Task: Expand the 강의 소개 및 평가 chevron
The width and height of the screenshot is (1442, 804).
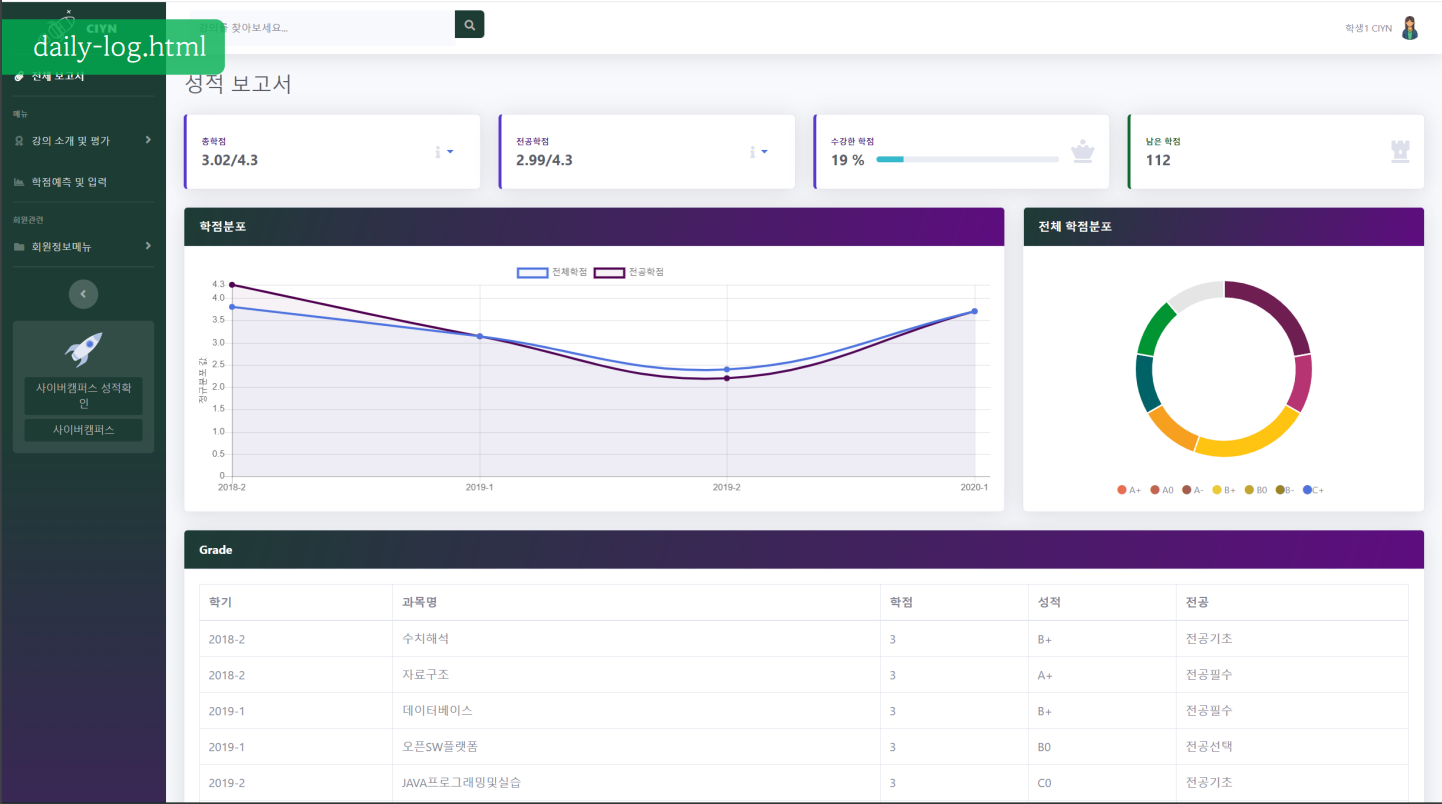Action: [148, 140]
